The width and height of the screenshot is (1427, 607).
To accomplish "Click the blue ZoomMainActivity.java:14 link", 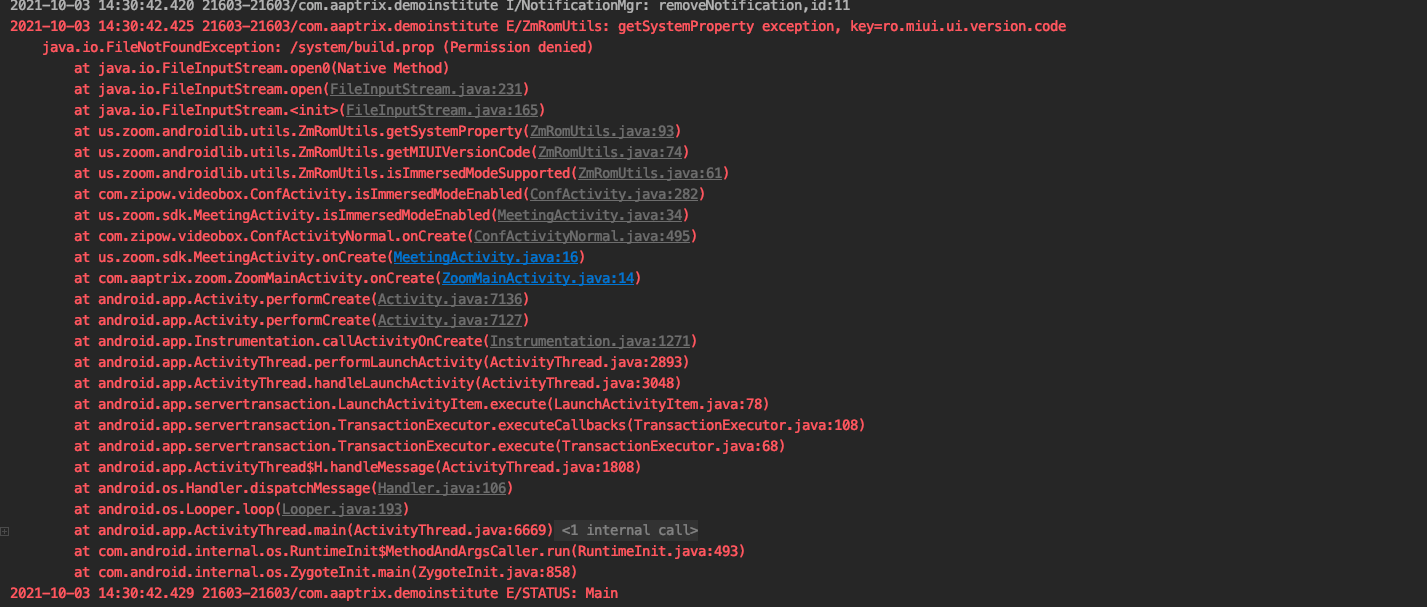I will [x=538, y=278].
